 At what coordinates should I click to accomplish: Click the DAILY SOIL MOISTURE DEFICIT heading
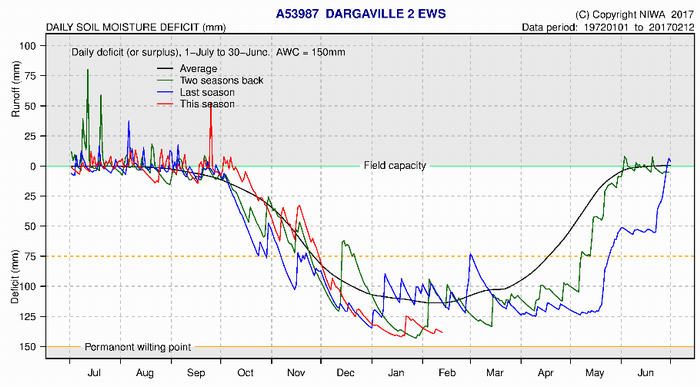pos(136,27)
